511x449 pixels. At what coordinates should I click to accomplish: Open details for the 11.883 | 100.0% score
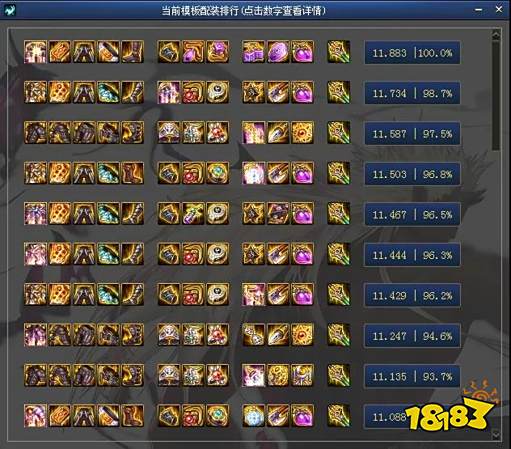click(x=412, y=53)
